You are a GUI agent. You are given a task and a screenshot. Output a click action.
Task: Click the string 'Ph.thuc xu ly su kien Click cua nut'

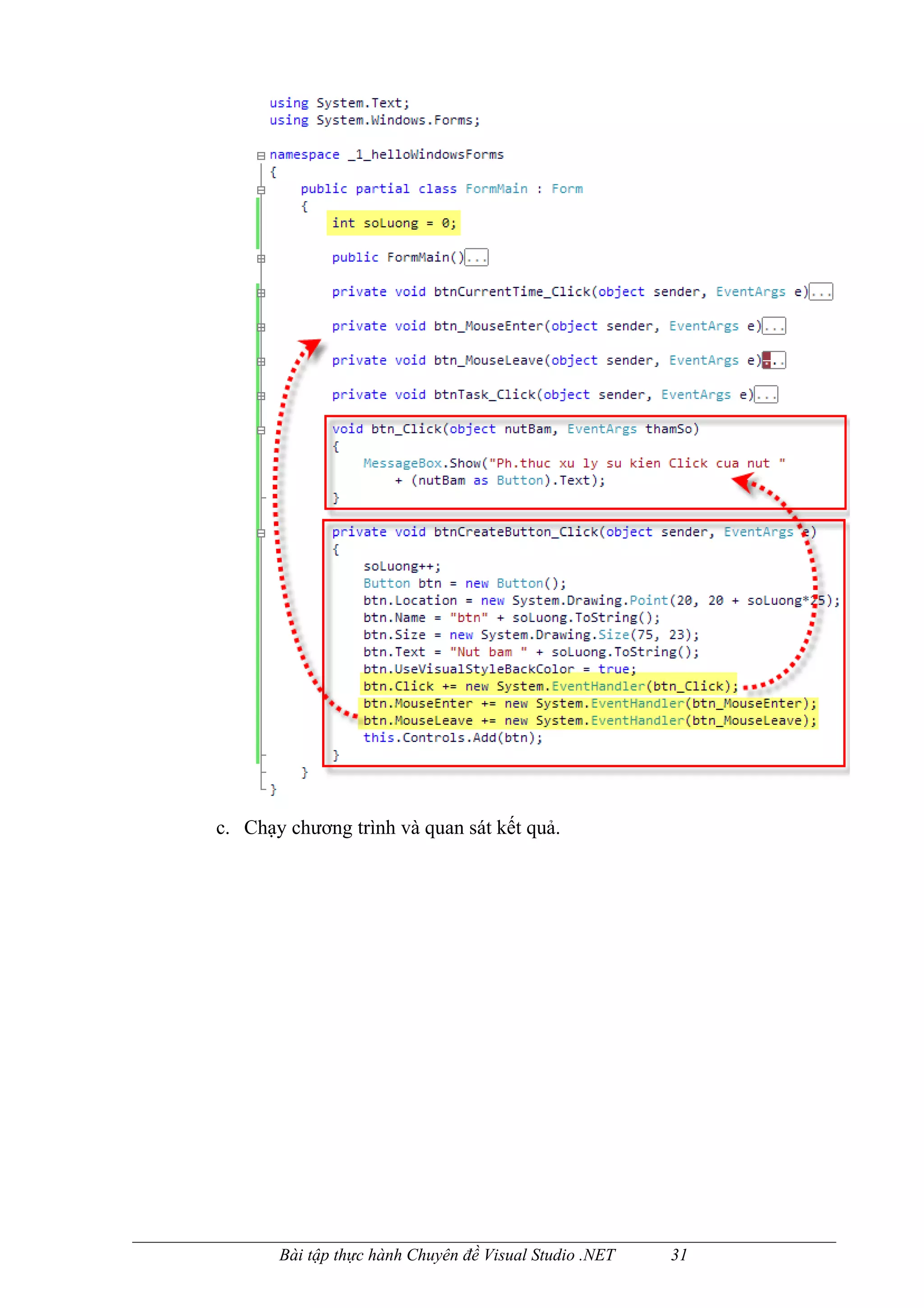[x=637, y=463]
